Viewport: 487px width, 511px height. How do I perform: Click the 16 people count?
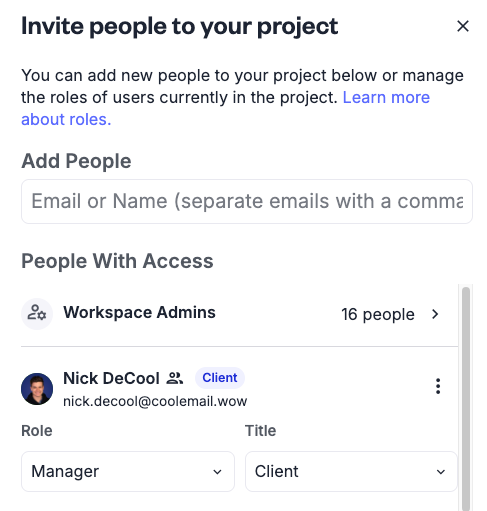pos(378,314)
